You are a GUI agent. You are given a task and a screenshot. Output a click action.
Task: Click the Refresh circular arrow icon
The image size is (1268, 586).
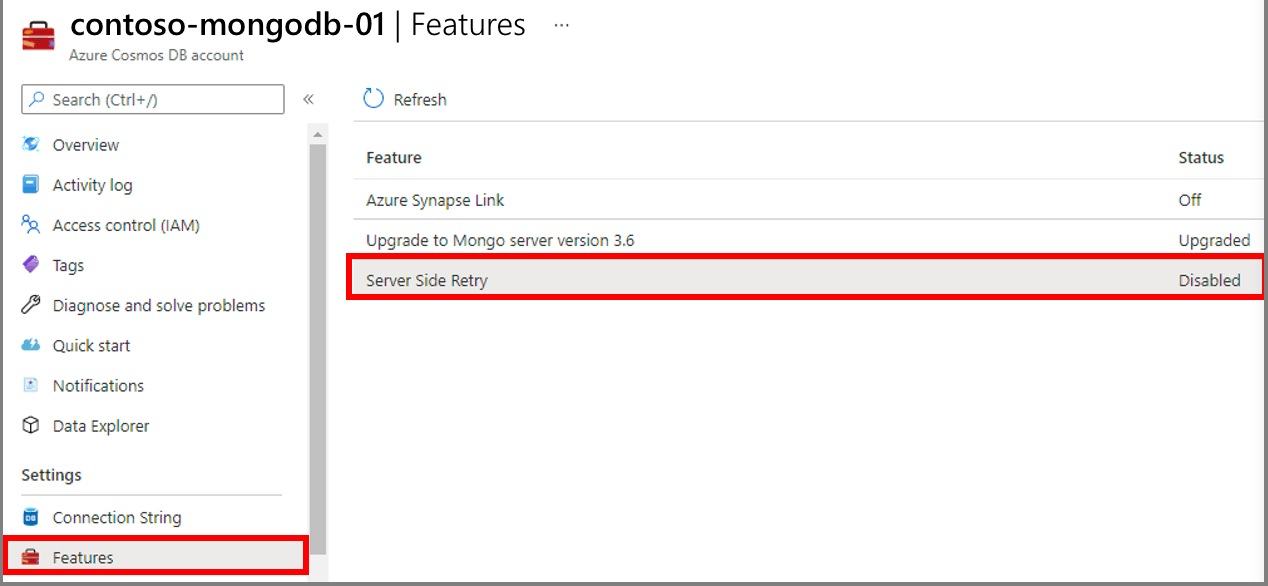374,98
